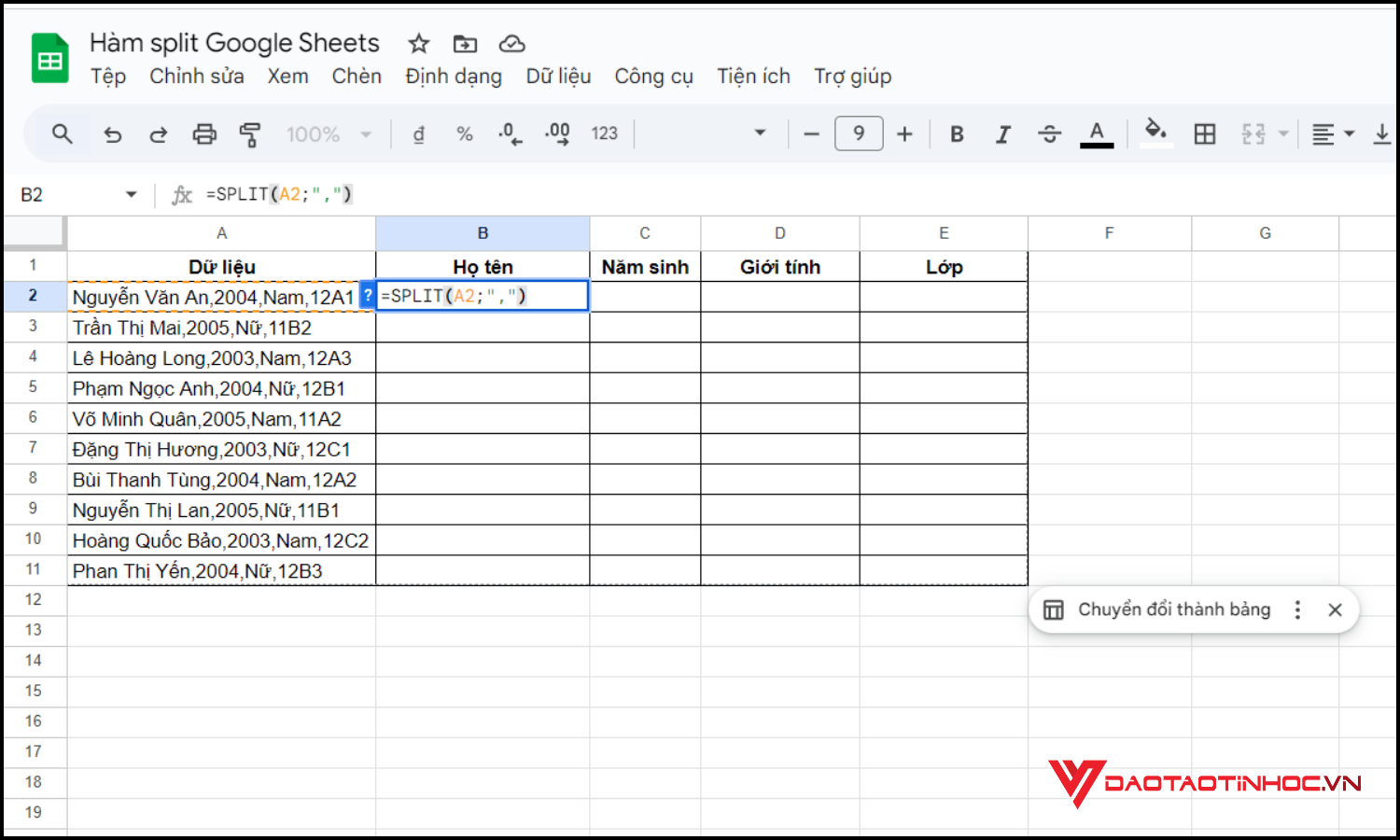
Task: Click the font size field showing 9
Action: pyautogui.click(x=859, y=133)
